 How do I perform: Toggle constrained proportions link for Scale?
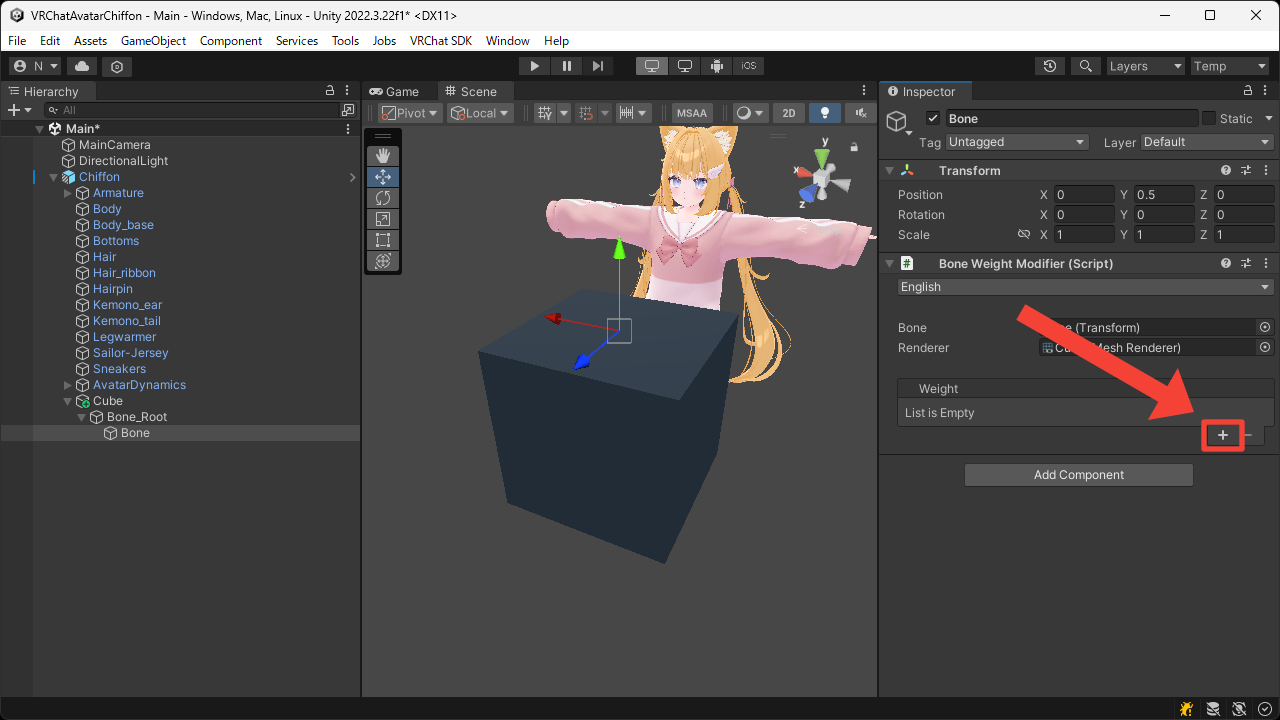1024,234
